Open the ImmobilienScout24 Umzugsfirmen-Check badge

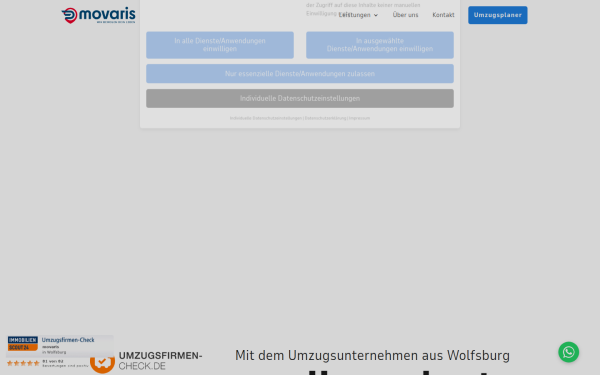[60, 352]
